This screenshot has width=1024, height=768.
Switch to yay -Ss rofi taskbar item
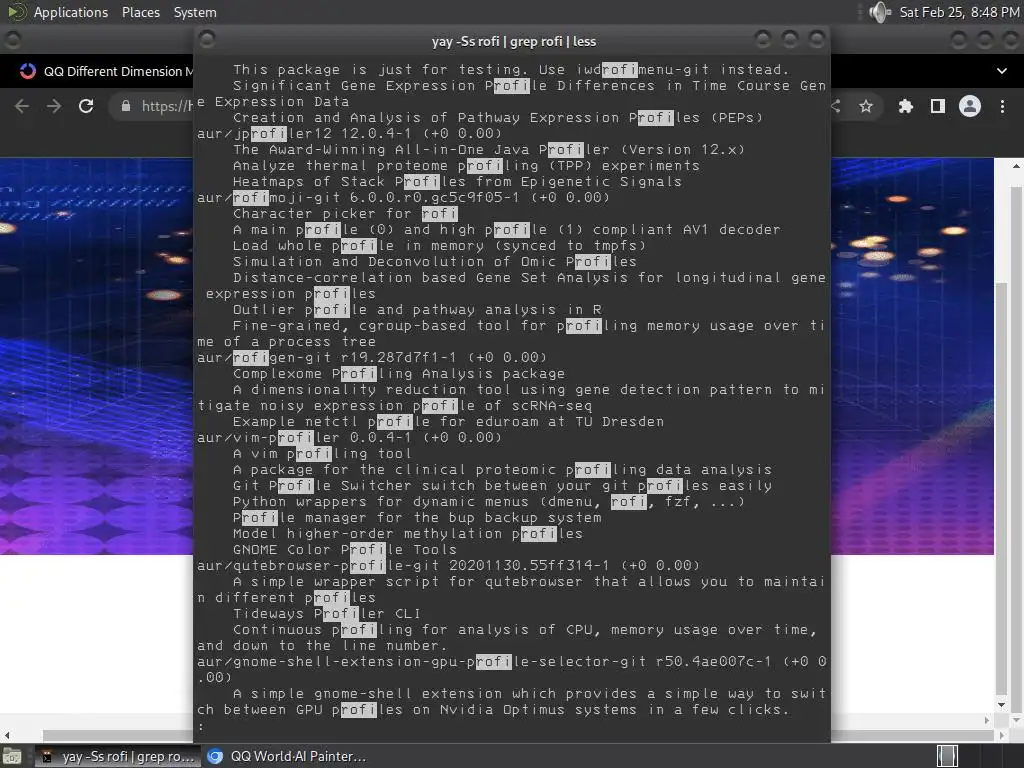pos(119,756)
